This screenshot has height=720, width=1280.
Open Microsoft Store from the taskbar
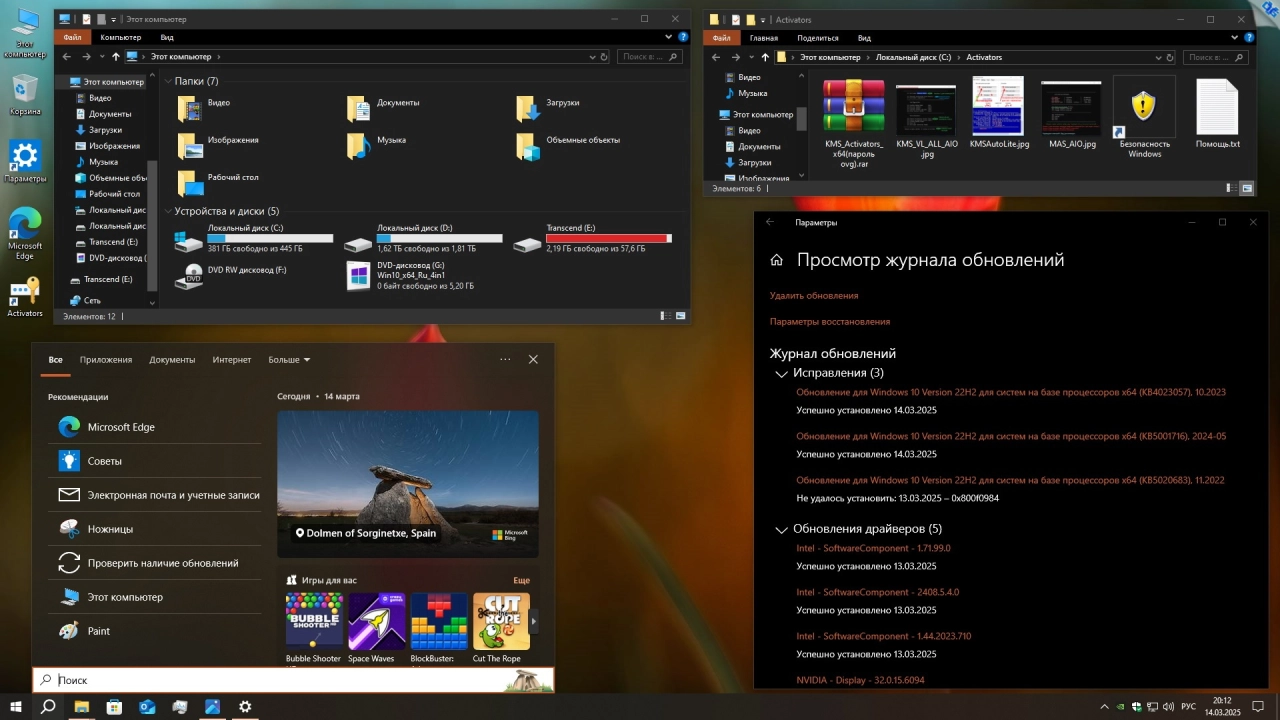(114, 706)
